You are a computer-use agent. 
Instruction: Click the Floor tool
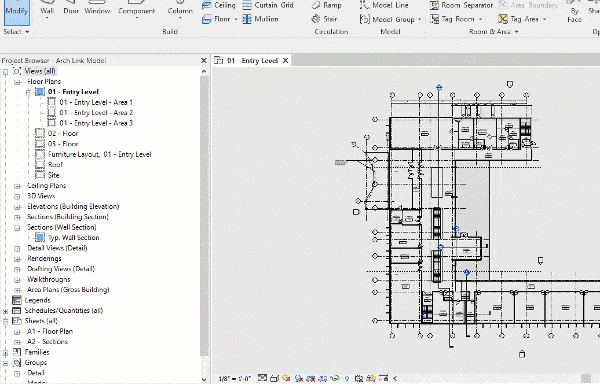[217, 19]
